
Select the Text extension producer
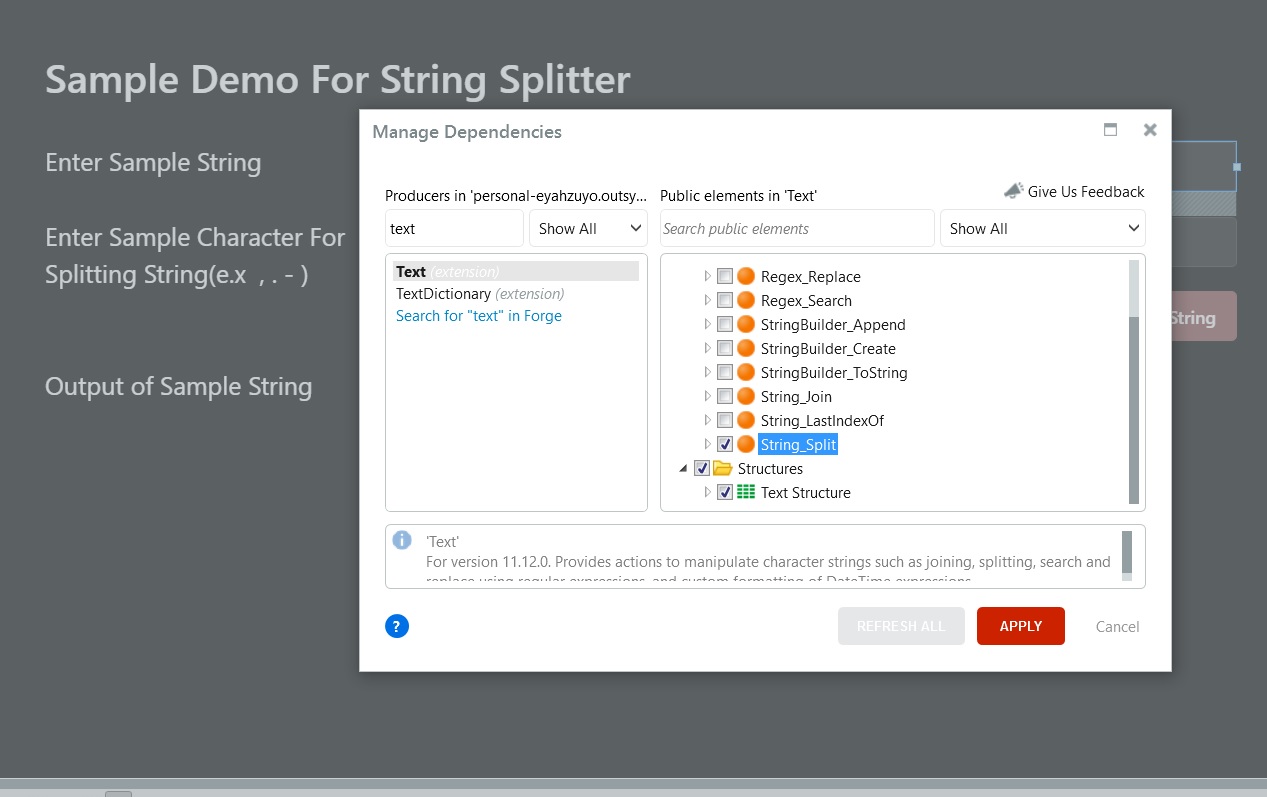[516, 271]
